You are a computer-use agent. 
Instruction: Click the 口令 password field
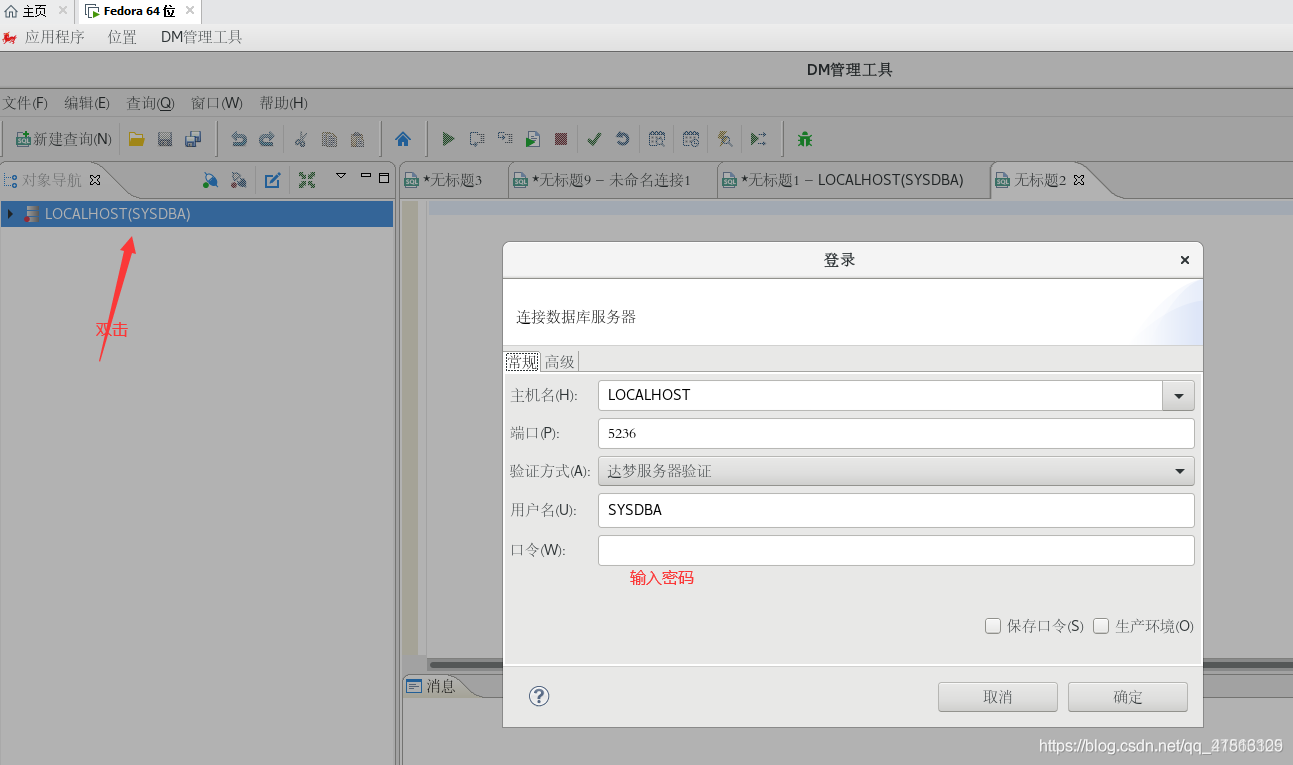click(896, 550)
